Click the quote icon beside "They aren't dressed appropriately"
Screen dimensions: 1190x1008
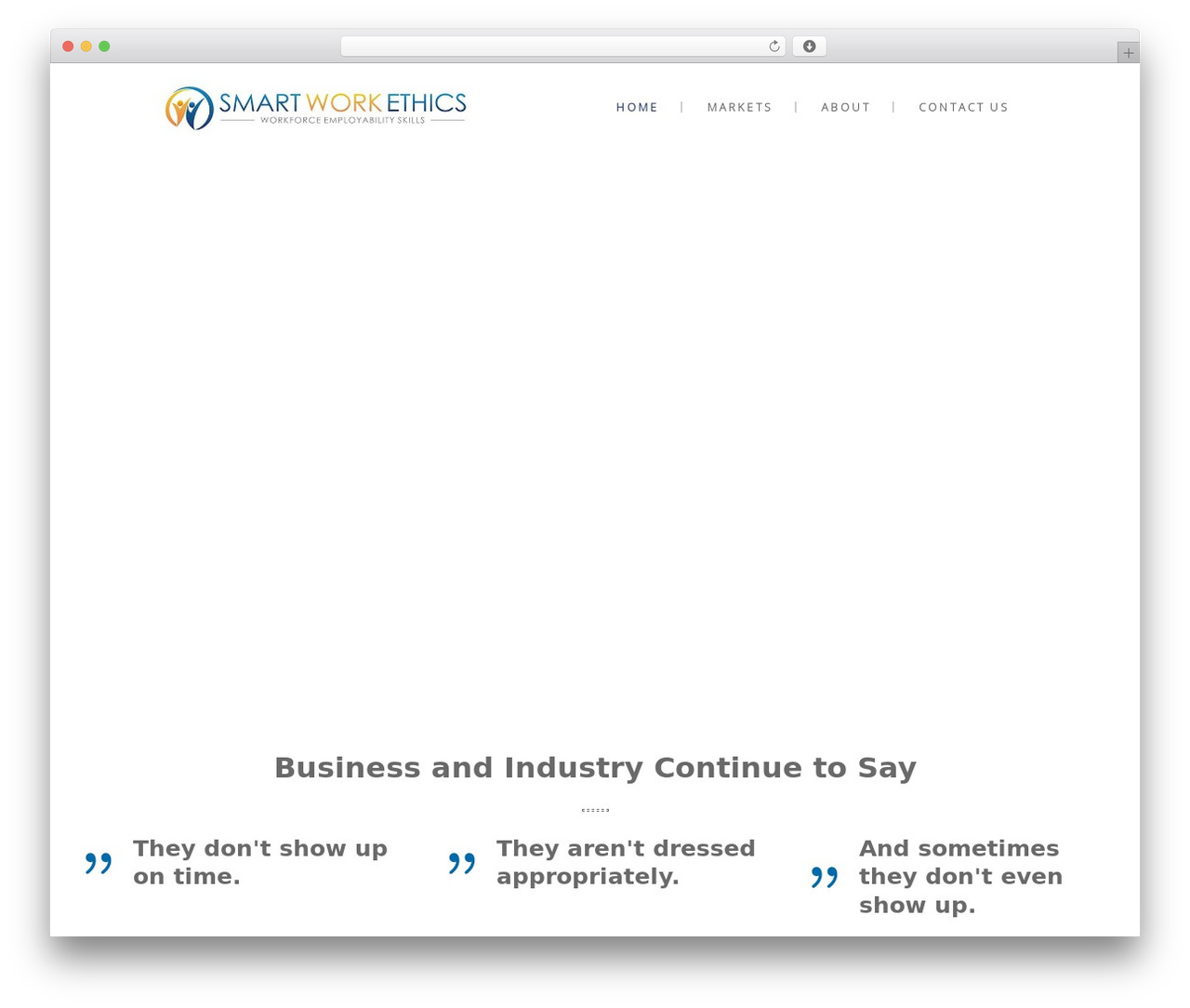[462, 863]
